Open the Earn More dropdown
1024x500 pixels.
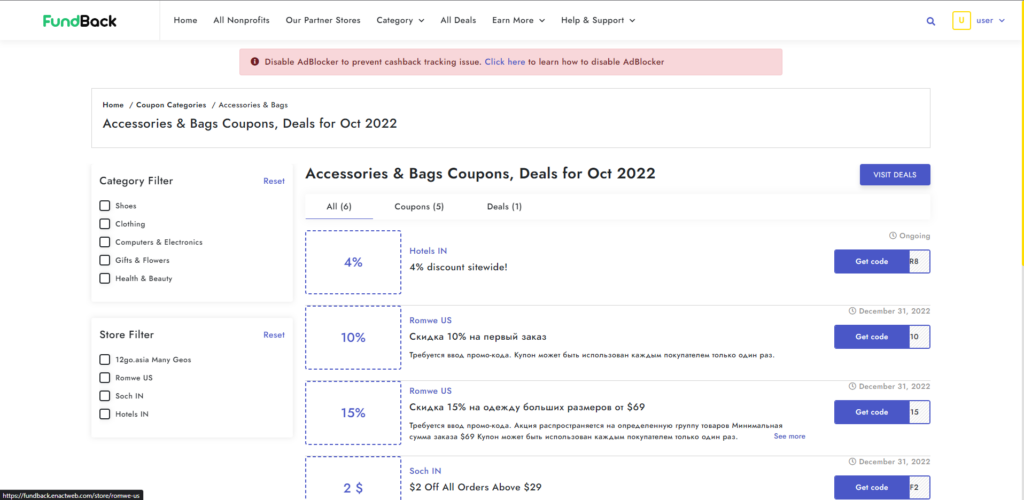(519, 20)
